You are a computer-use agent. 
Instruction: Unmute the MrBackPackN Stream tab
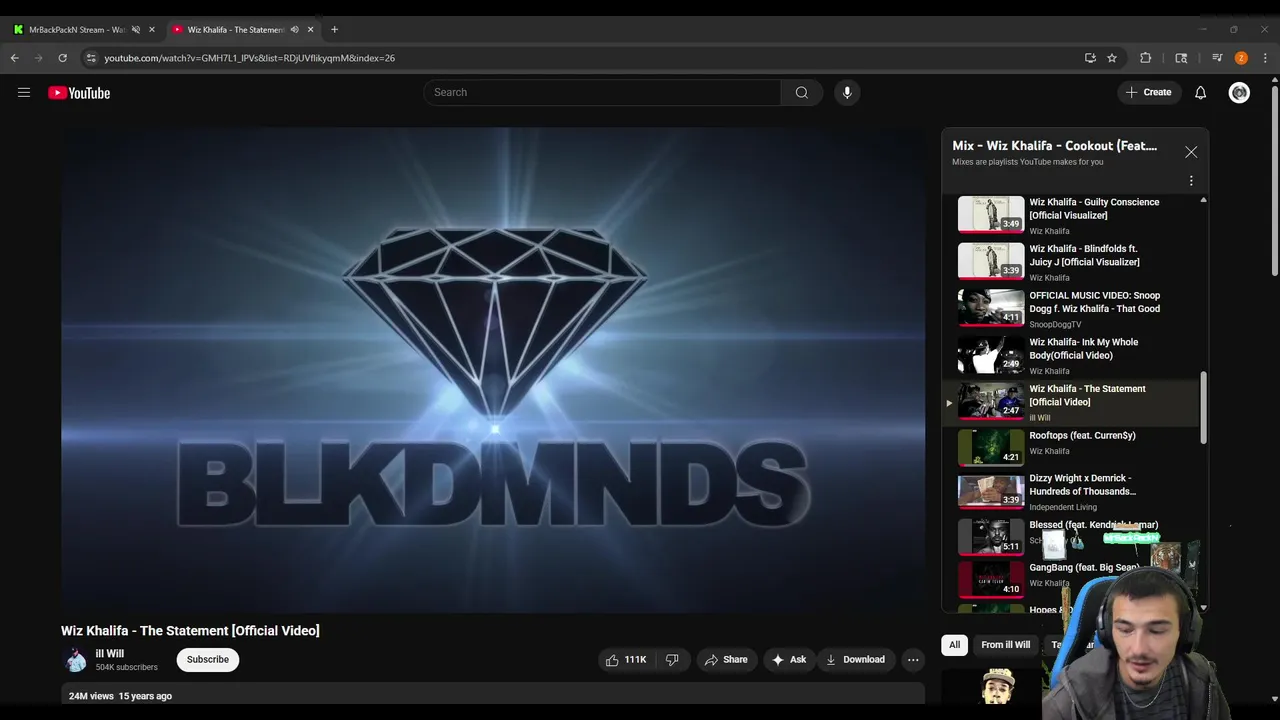pyautogui.click(x=136, y=29)
